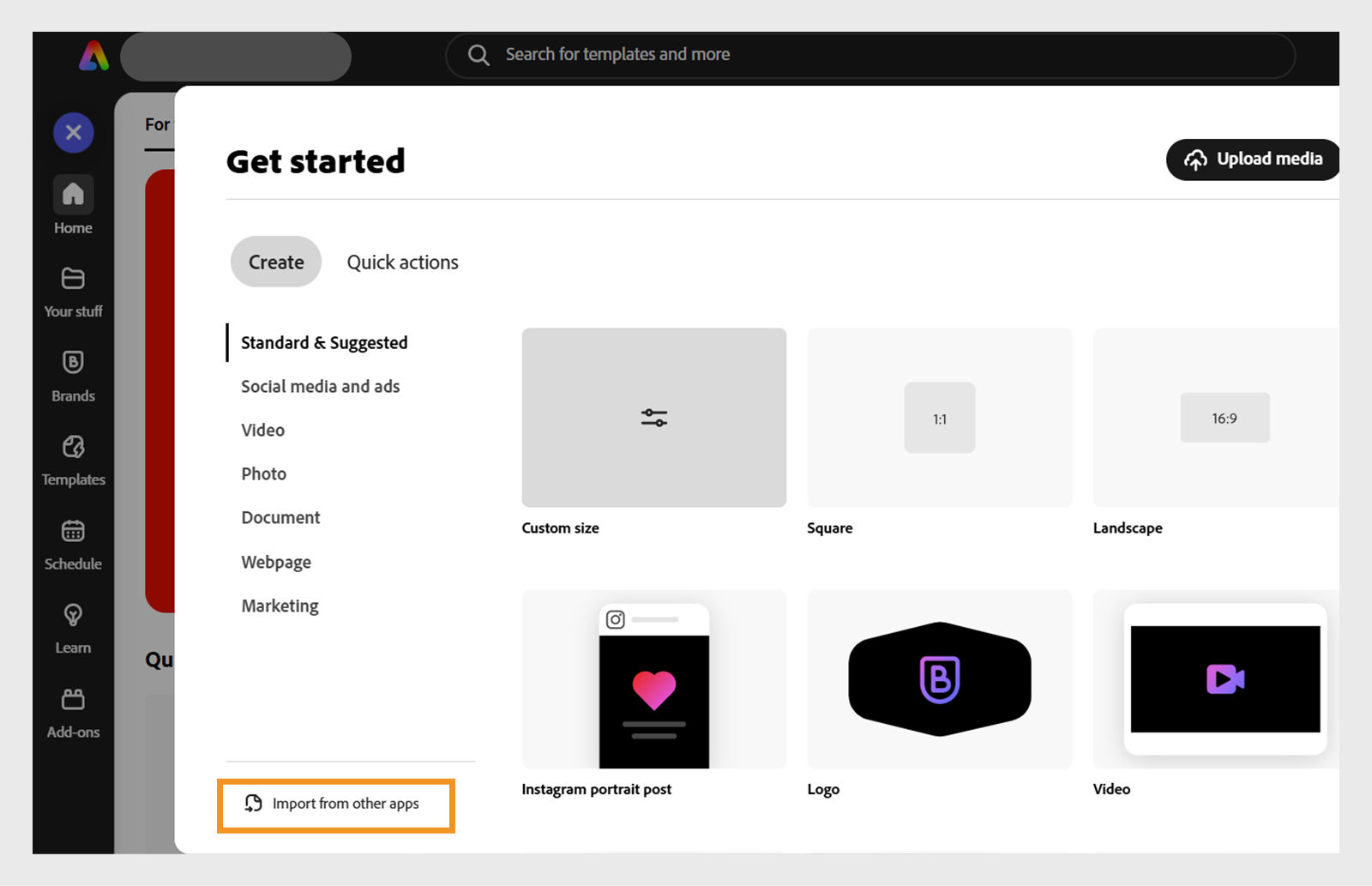This screenshot has height=886, width=1372.
Task: Pick the Instagram portrait post format
Action: coord(653,679)
